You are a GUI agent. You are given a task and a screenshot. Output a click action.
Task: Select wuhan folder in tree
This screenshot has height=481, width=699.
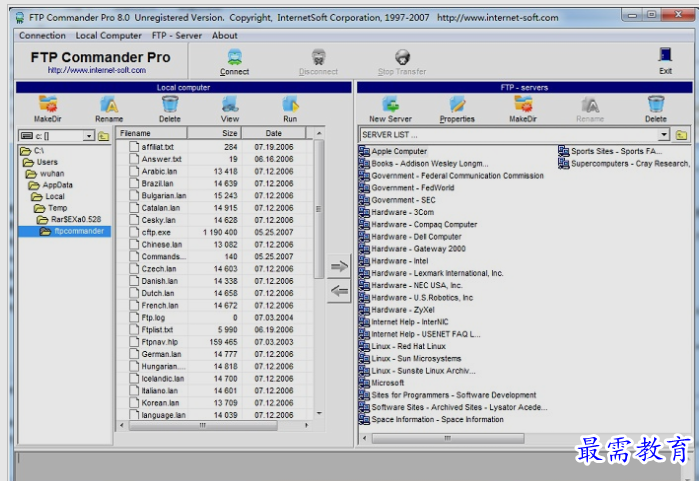click(45, 174)
